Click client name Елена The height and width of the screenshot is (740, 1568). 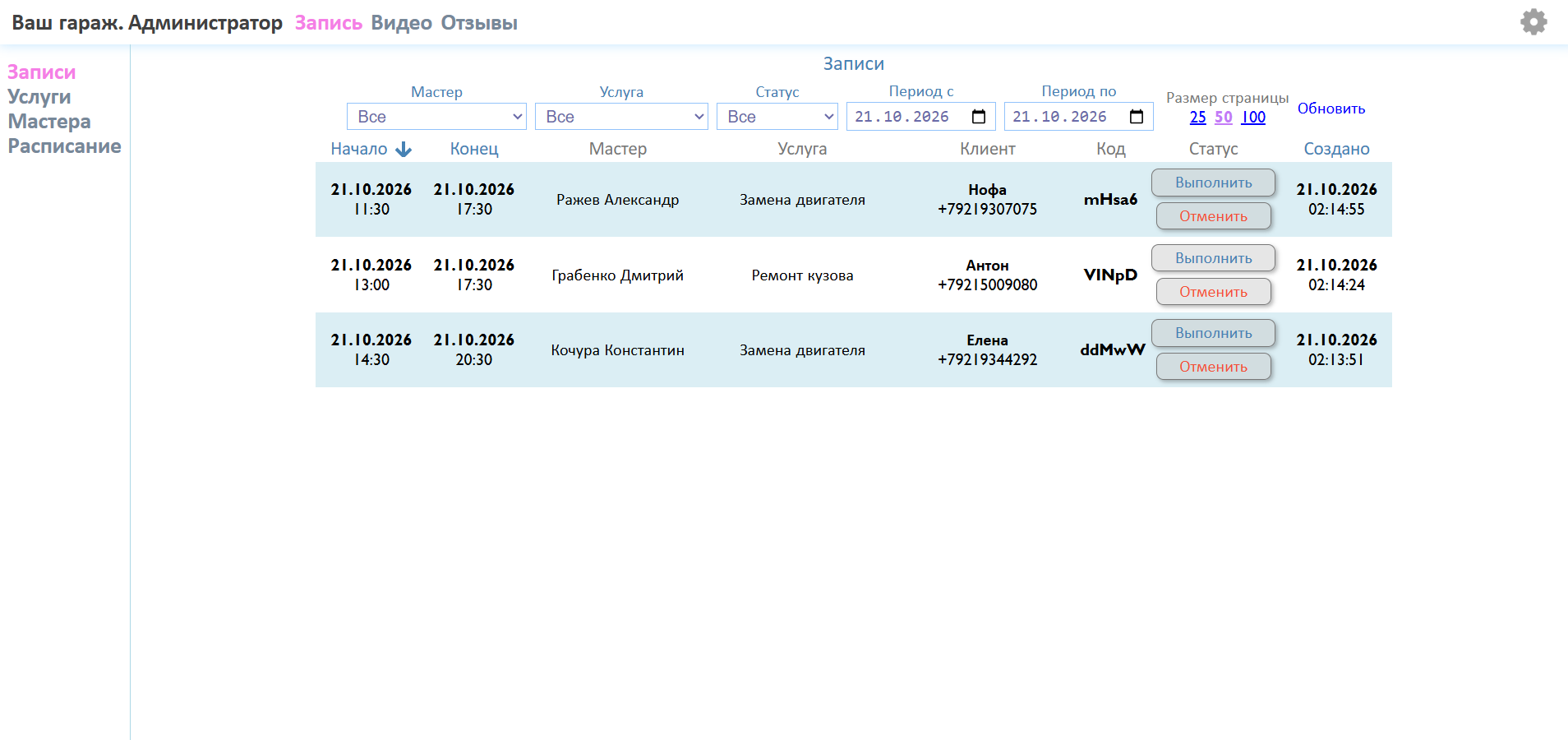(987, 340)
